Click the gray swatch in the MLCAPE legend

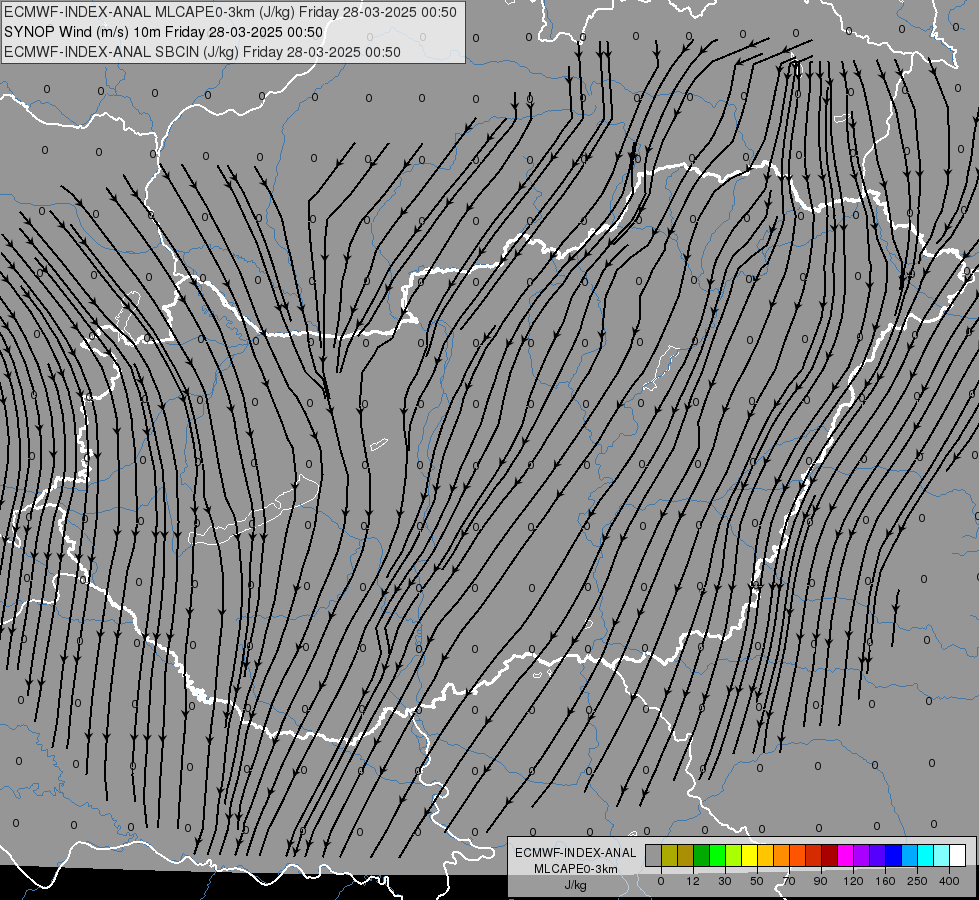click(x=654, y=855)
